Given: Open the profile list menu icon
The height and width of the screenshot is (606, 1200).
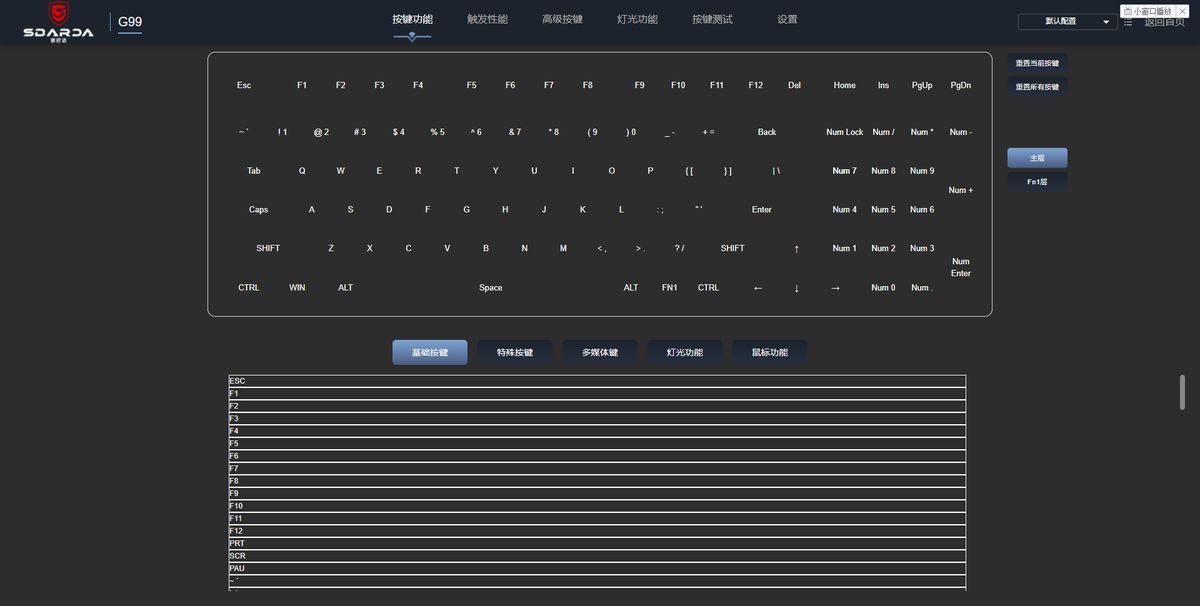Looking at the screenshot, I should [x=1128, y=21].
